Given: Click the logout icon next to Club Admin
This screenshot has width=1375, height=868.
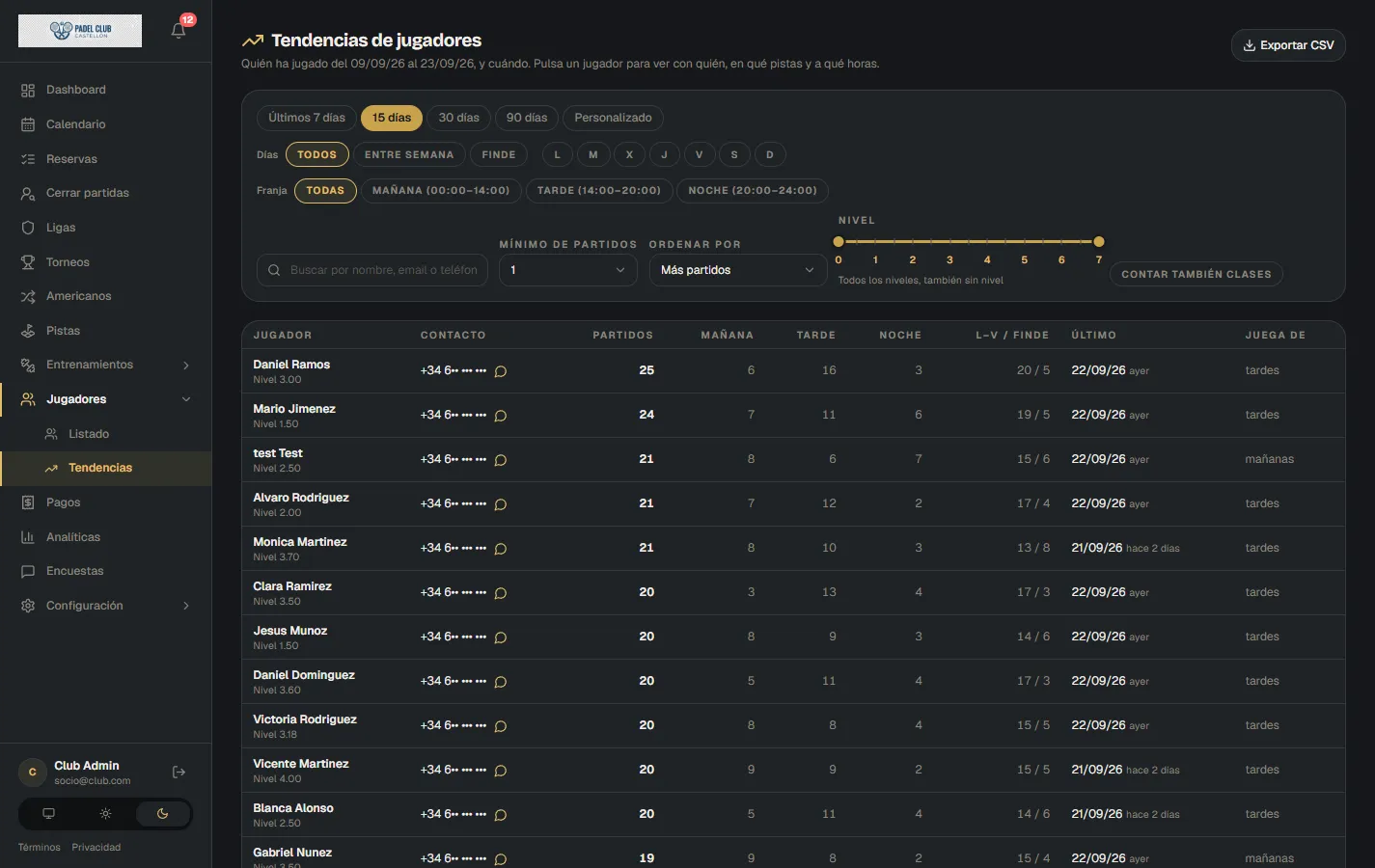Looking at the screenshot, I should coord(179,772).
